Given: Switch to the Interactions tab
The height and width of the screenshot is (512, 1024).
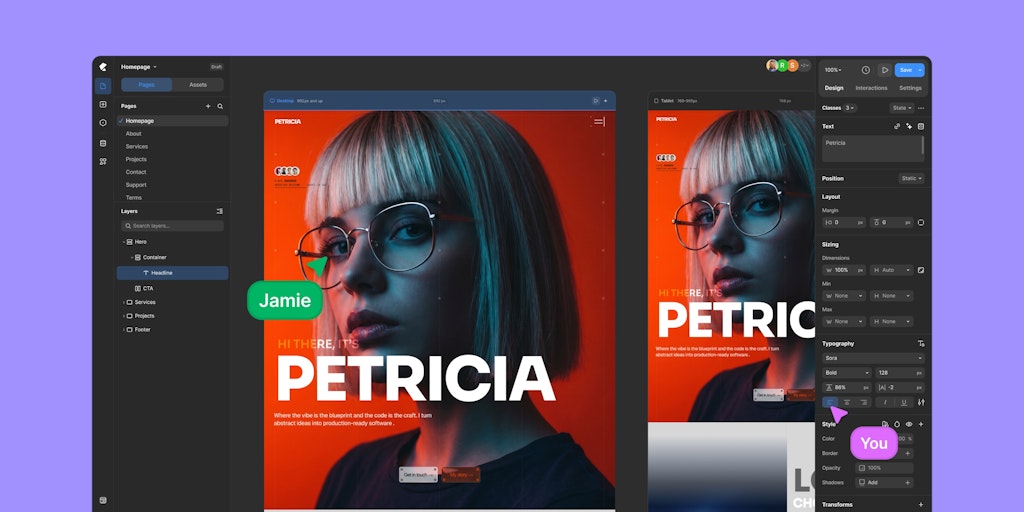Looking at the screenshot, I should click(x=871, y=88).
